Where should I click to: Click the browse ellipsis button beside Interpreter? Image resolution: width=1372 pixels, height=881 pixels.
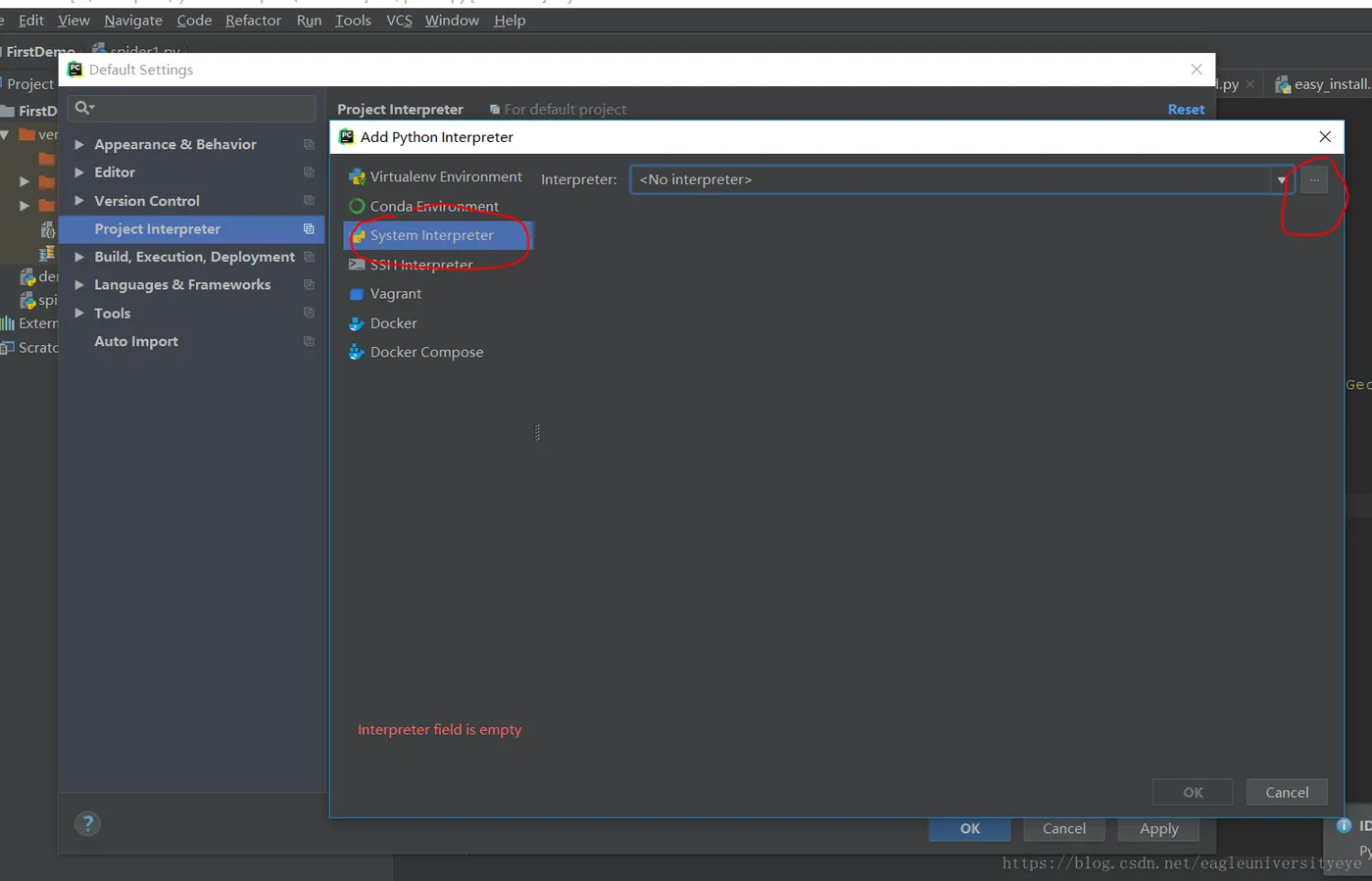pyautogui.click(x=1314, y=180)
